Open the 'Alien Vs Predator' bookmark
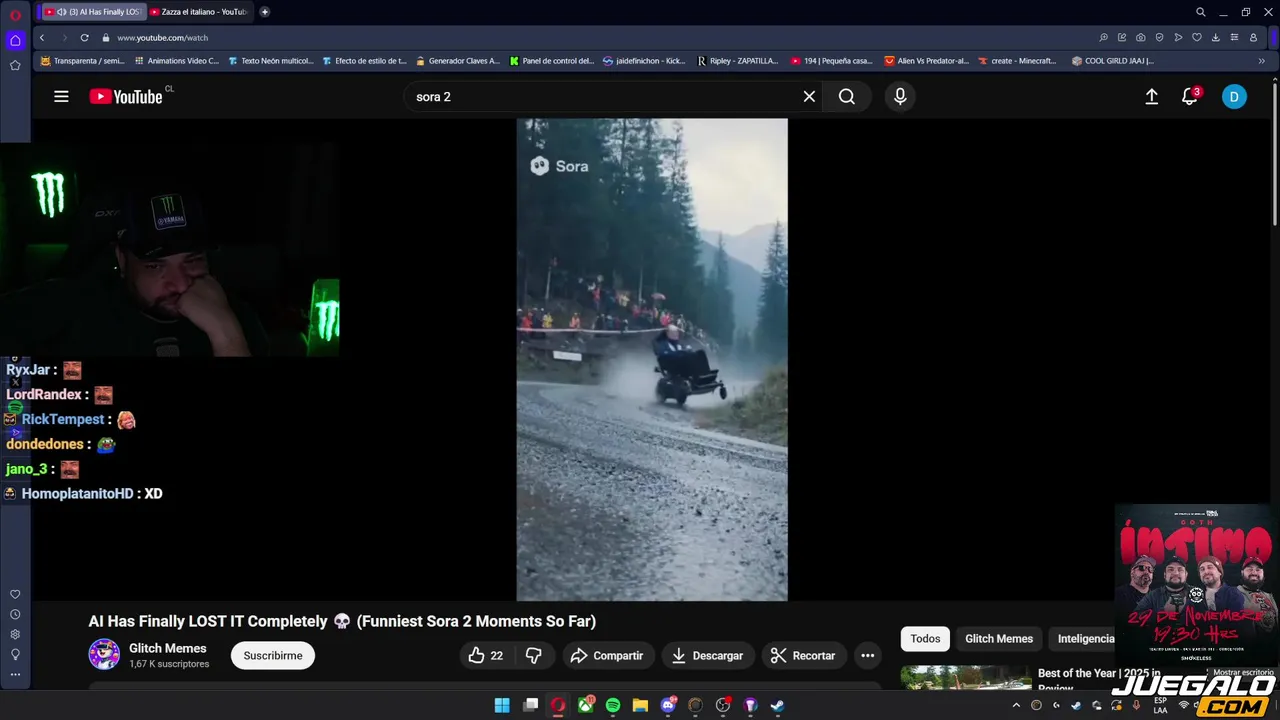 [x=926, y=61]
